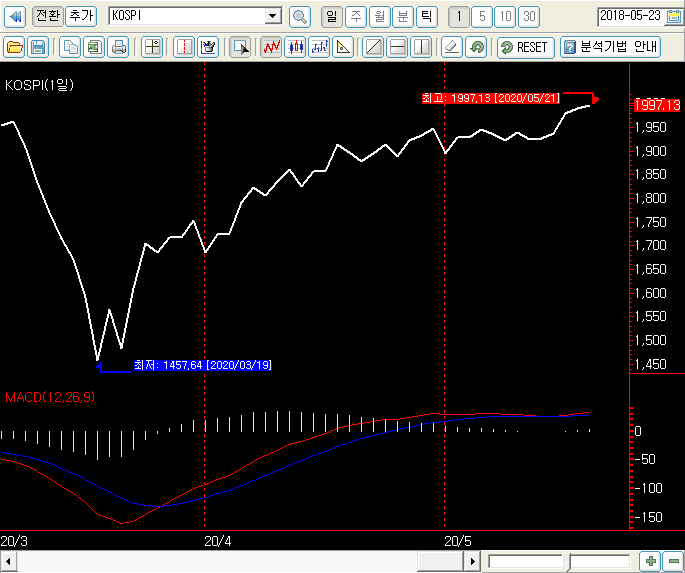Image resolution: width=685 pixels, height=573 pixels.
Task: Click the magnifier search icon
Action: (300, 17)
